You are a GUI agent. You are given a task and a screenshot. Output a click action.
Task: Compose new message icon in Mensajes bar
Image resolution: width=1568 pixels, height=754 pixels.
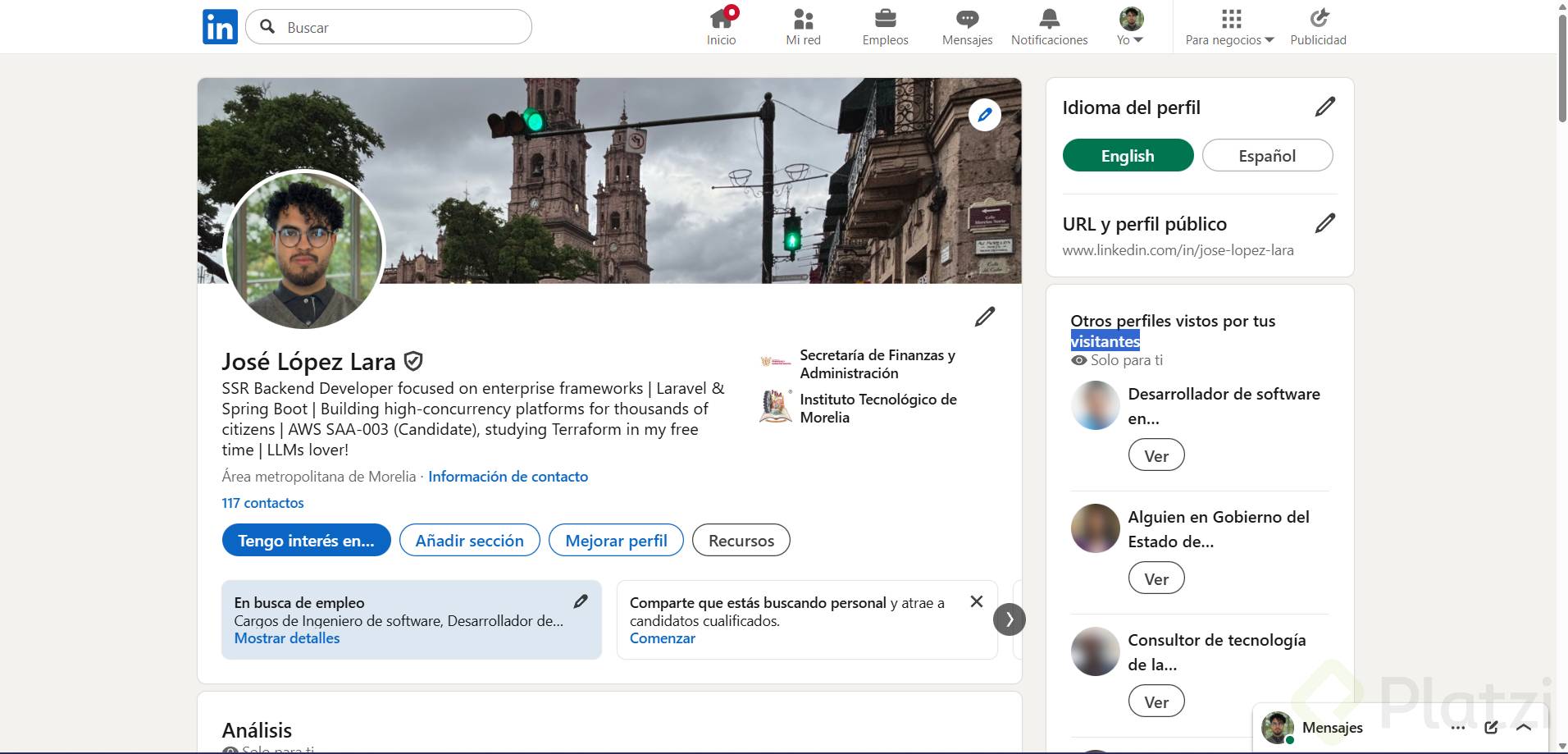click(x=1492, y=728)
